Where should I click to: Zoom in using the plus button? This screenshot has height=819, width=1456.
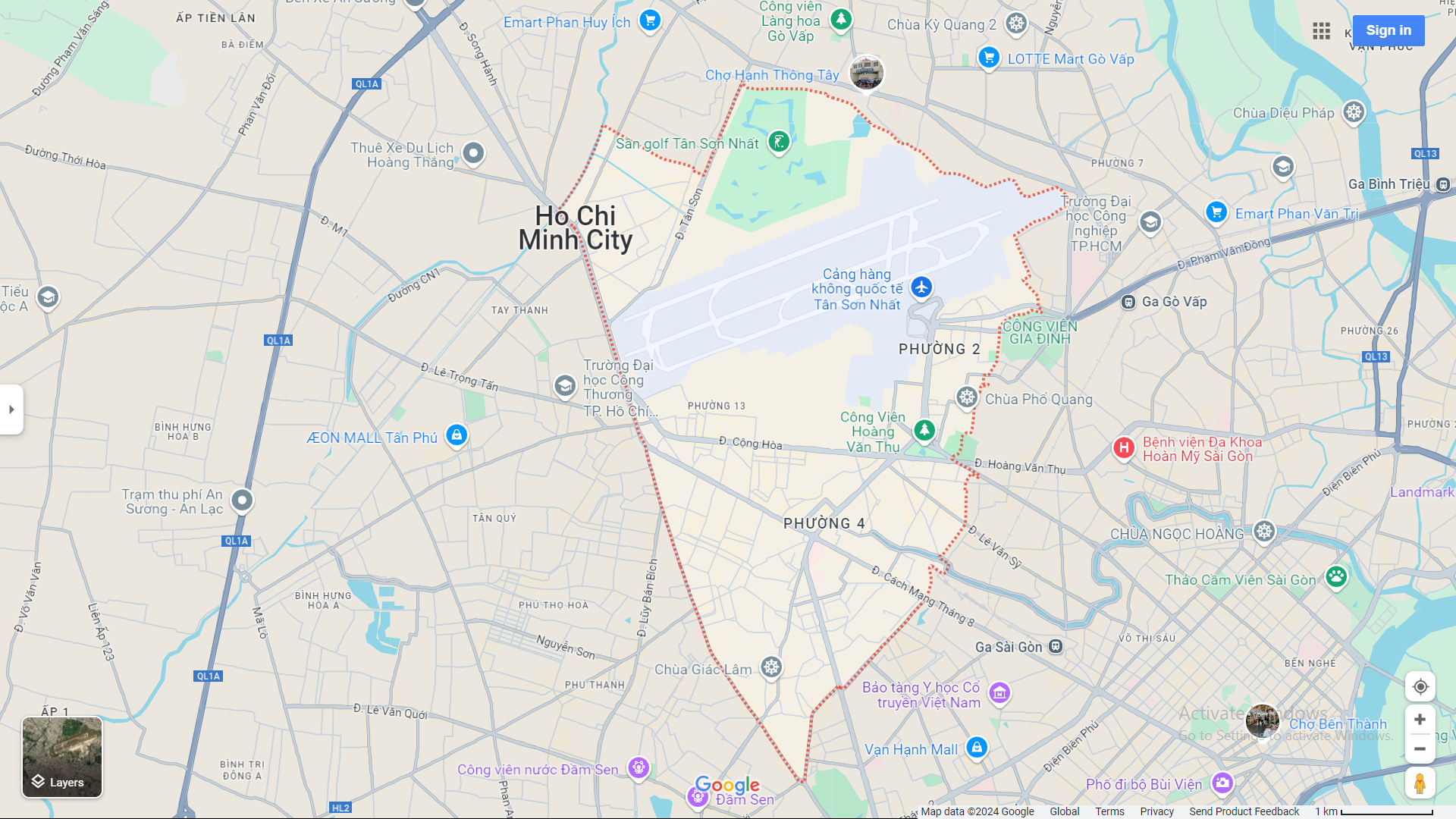coord(1419,719)
